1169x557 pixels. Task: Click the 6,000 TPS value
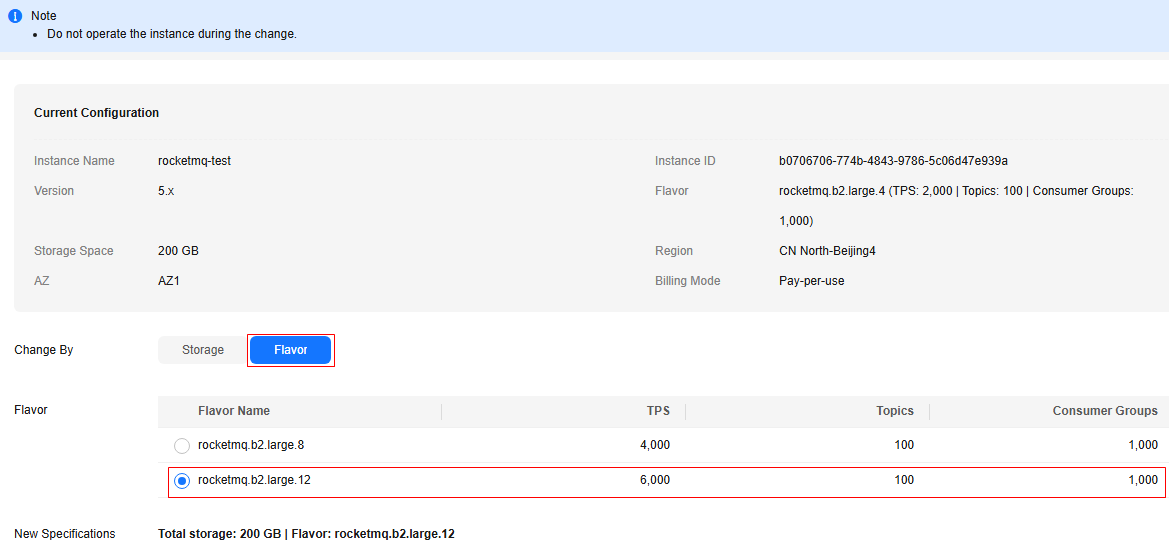655,481
